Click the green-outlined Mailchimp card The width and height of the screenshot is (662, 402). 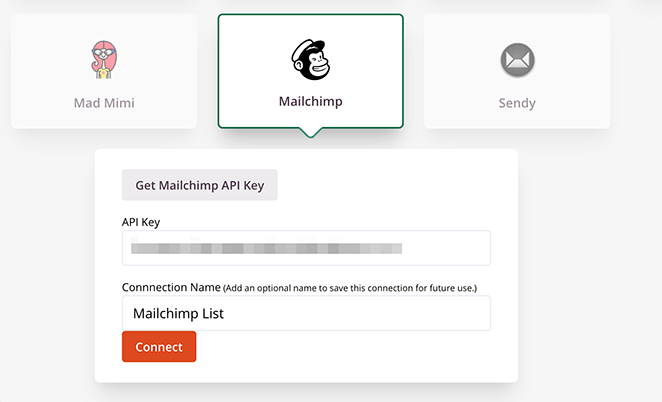[x=310, y=71]
